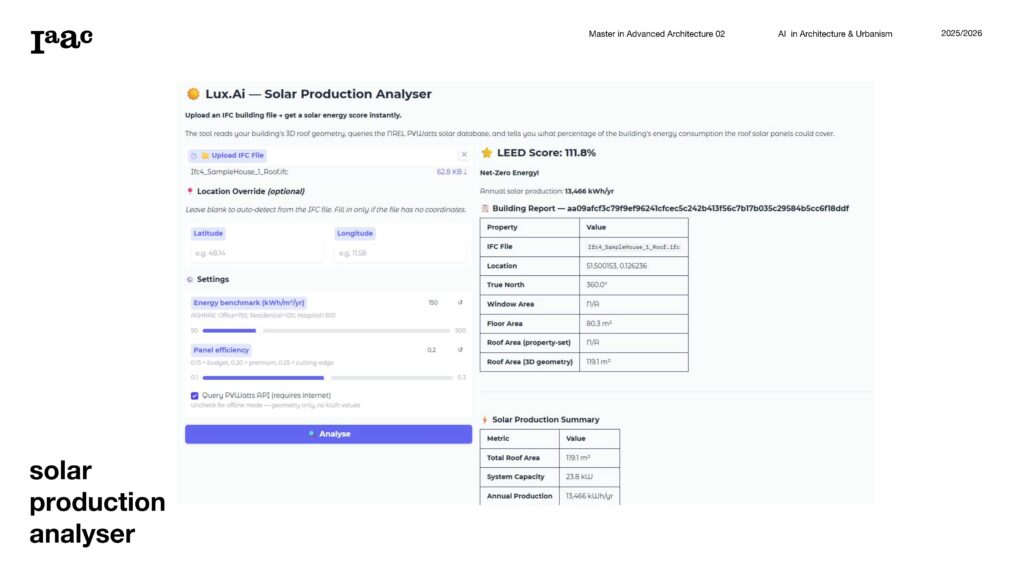Click the Energy benchmark number box showing 150
Viewport: 1024px width, 576px height.
pos(433,302)
